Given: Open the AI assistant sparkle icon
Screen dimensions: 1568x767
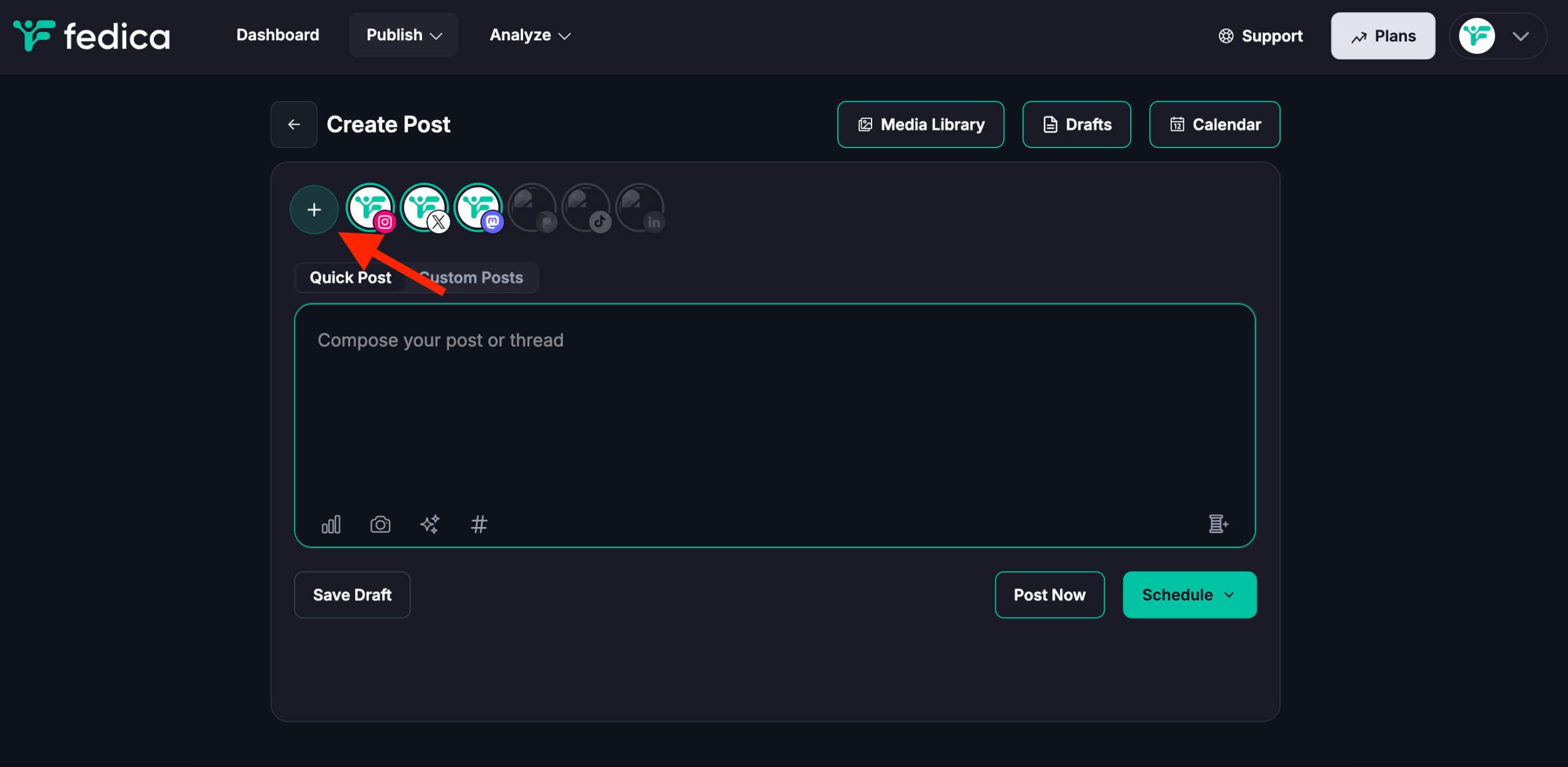Looking at the screenshot, I should click(429, 524).
